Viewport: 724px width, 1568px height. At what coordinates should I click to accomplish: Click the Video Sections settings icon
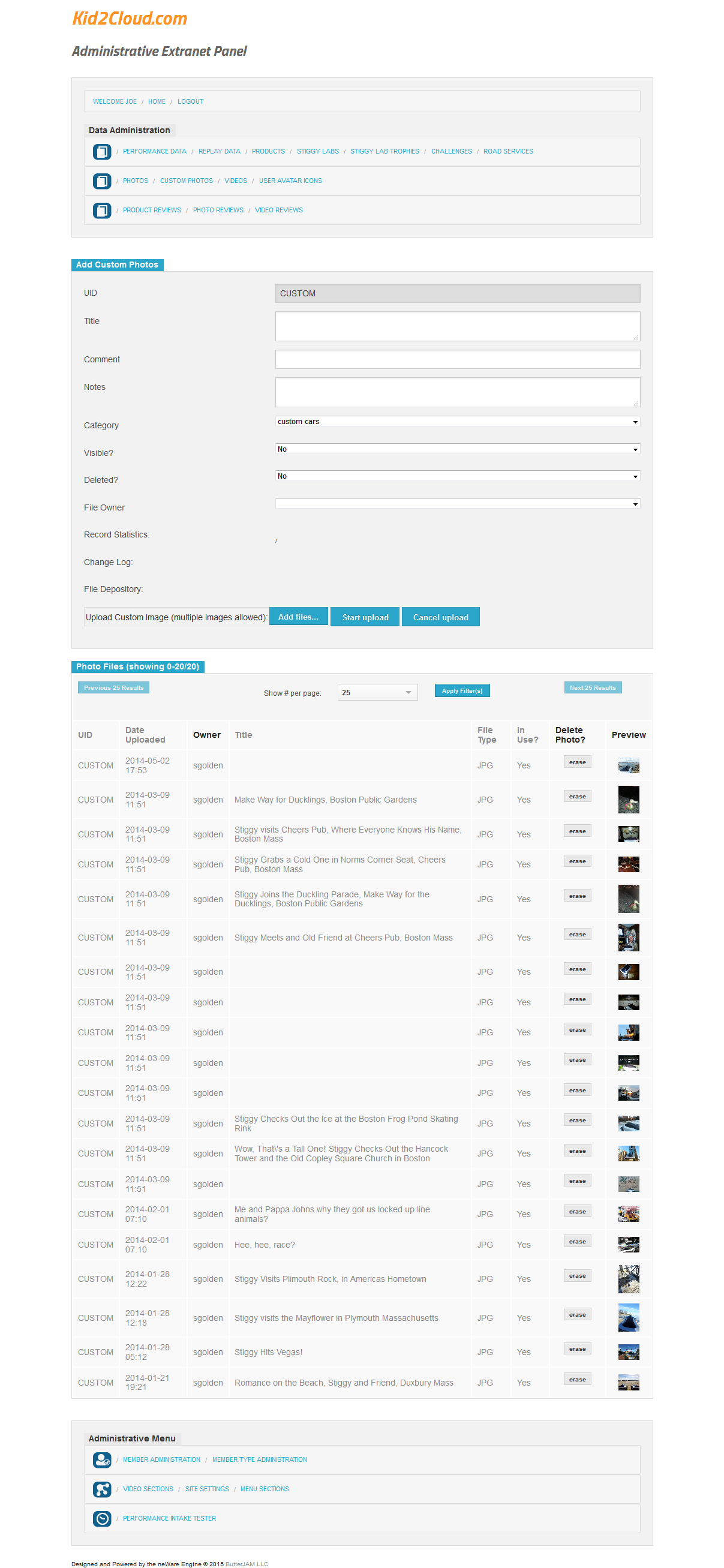pyautogui.click(x=102, y=1488)
